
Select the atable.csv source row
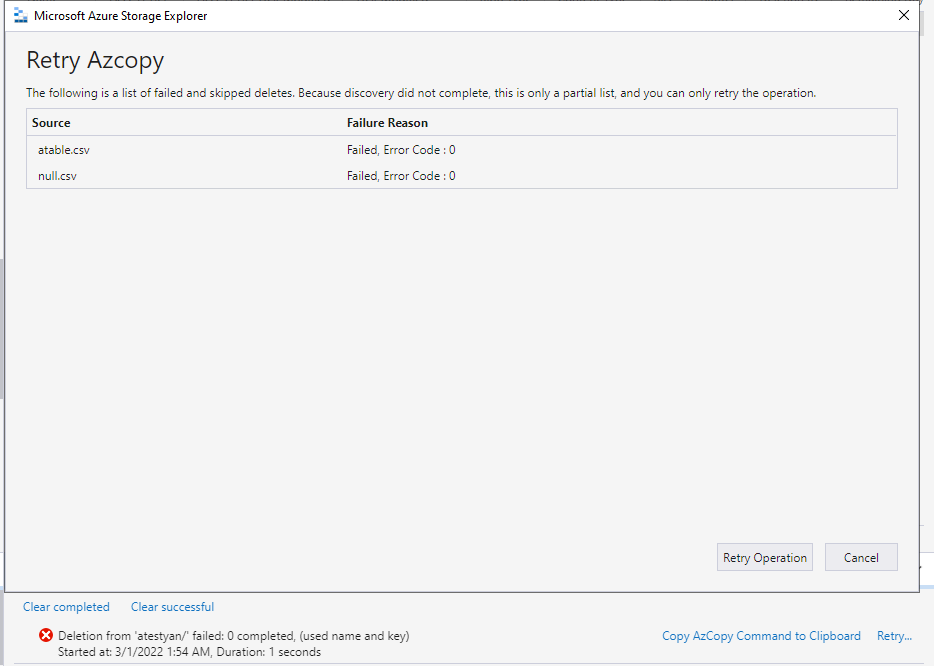(x=462, y=150)
